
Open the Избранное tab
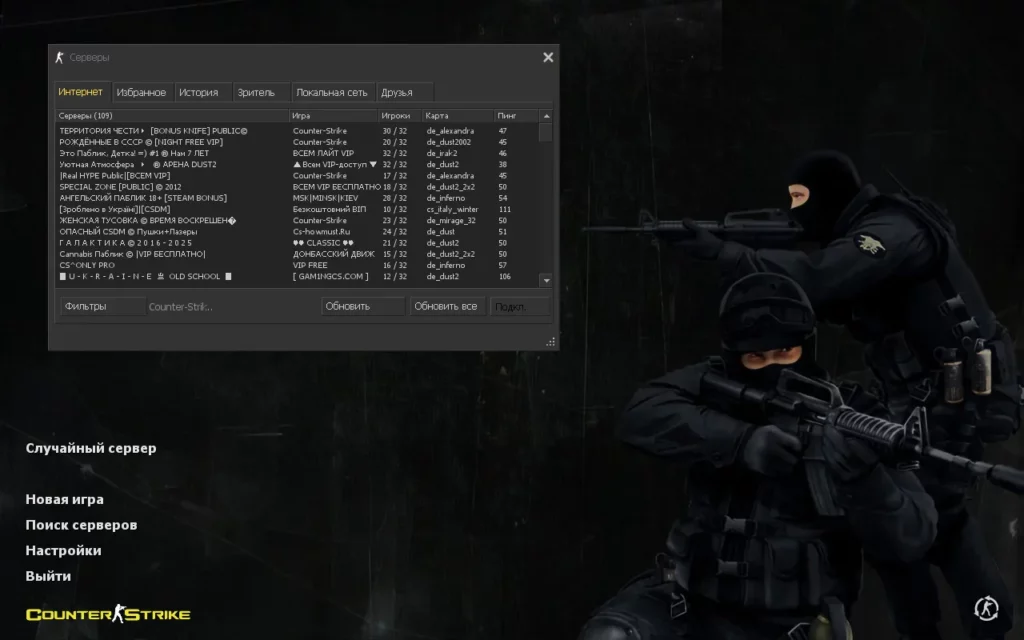click(141, 93)
